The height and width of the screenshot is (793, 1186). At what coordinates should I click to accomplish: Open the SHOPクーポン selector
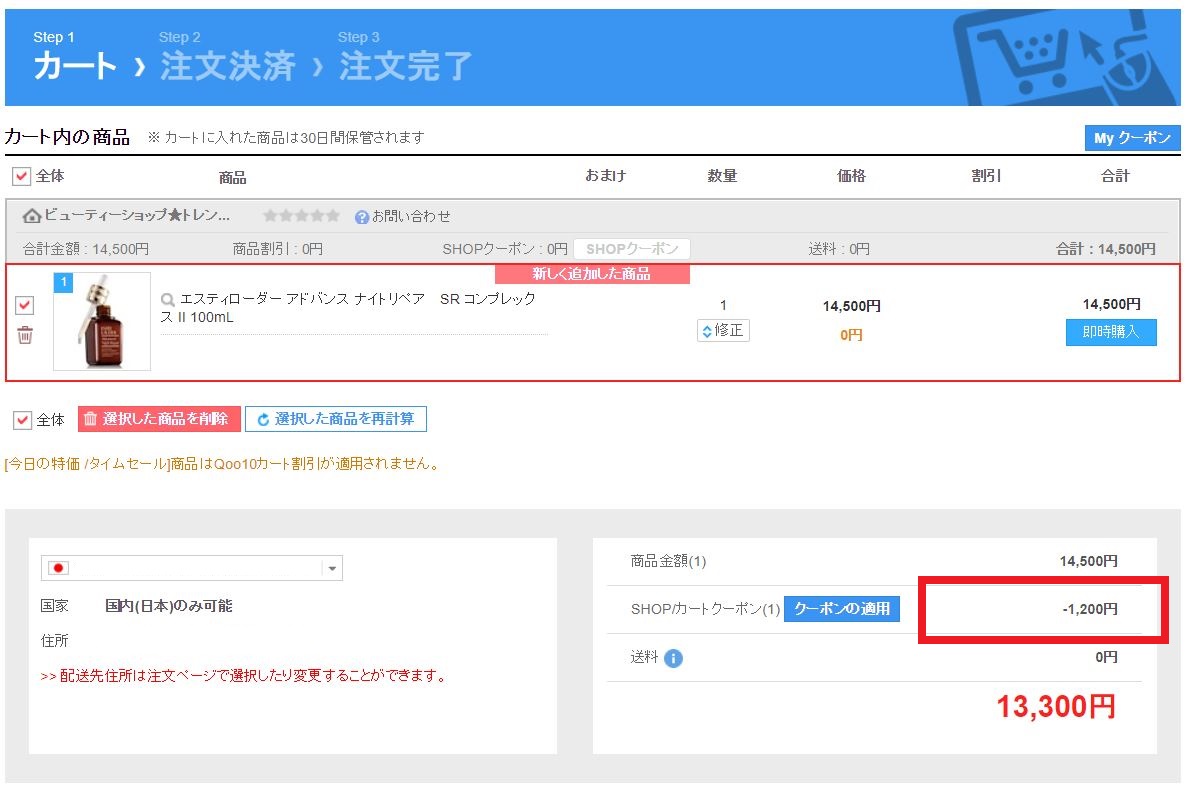coord(631,249)
